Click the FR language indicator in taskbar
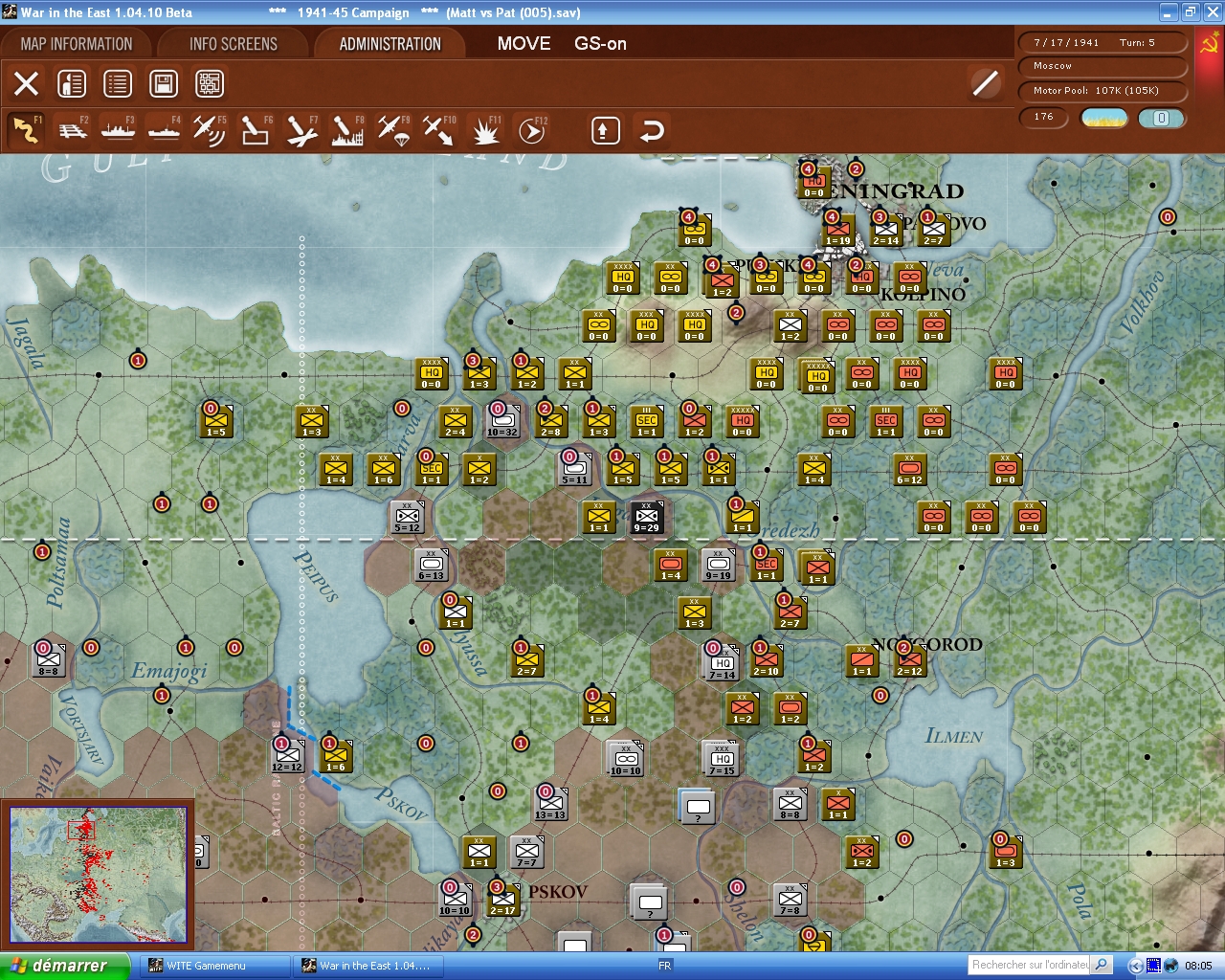 pyautogui.click(x=664, y=966)
